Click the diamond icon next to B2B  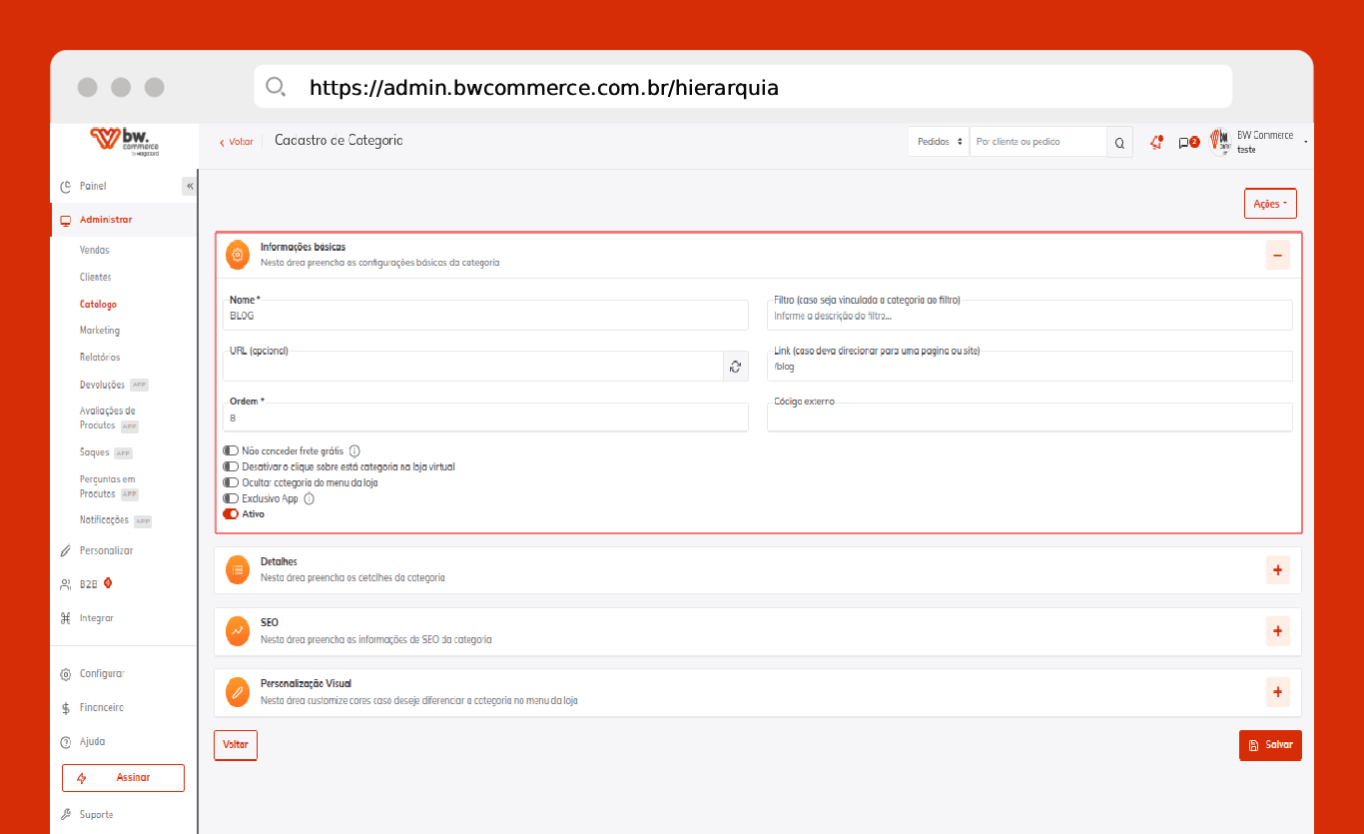click(108, 584)
